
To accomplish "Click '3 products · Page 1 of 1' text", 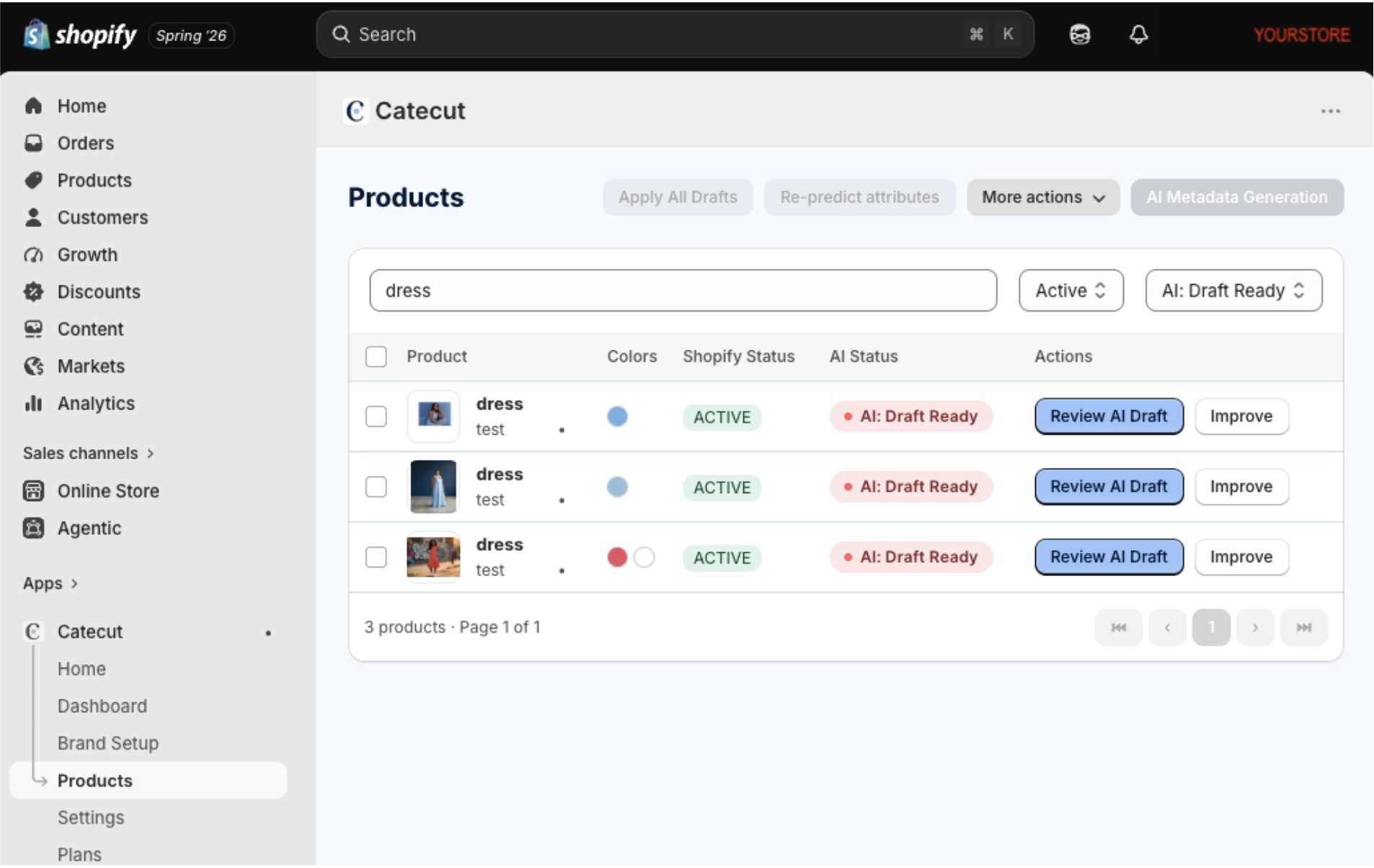I will [x=452, y=627].
